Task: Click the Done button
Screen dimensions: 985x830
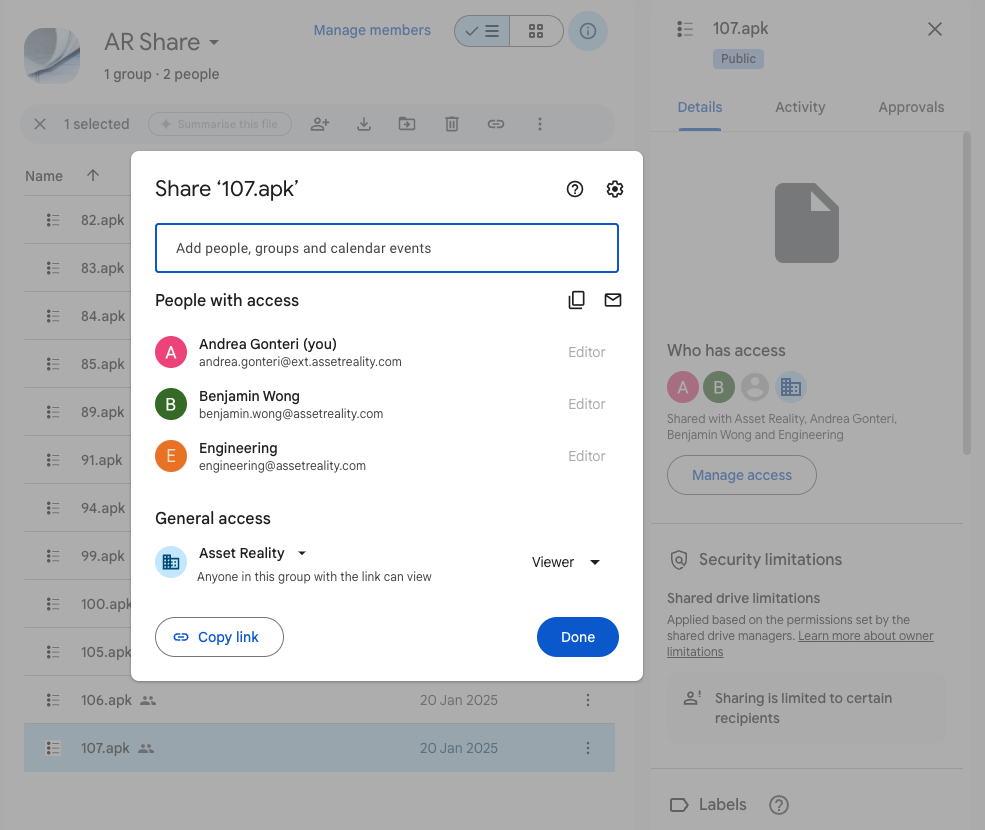Action: tap(577, 637)
